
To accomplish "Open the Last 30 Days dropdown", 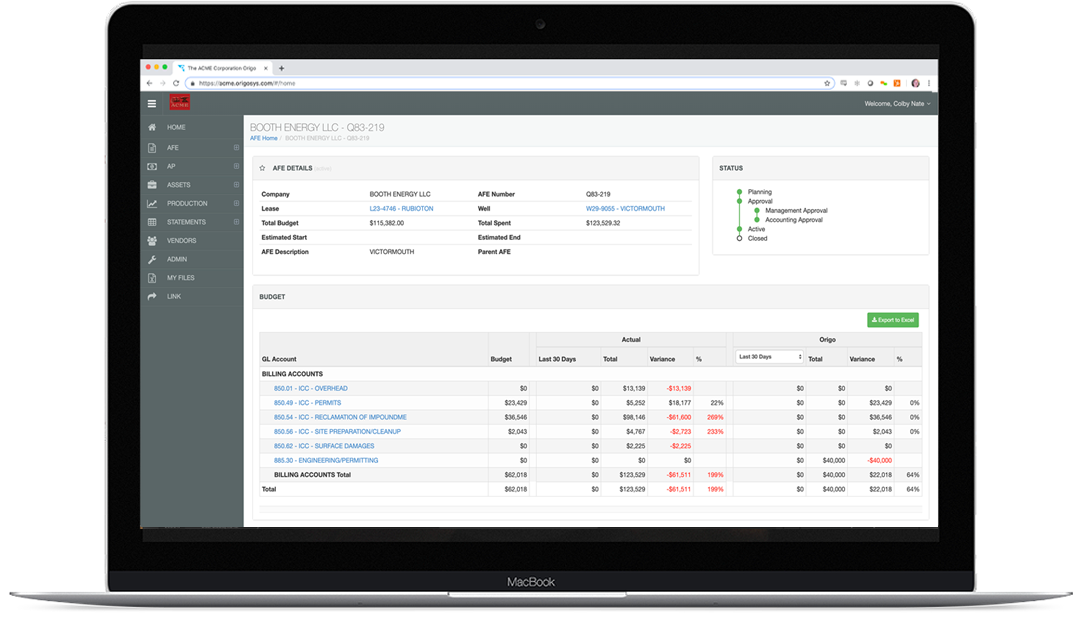I will 769,357.
